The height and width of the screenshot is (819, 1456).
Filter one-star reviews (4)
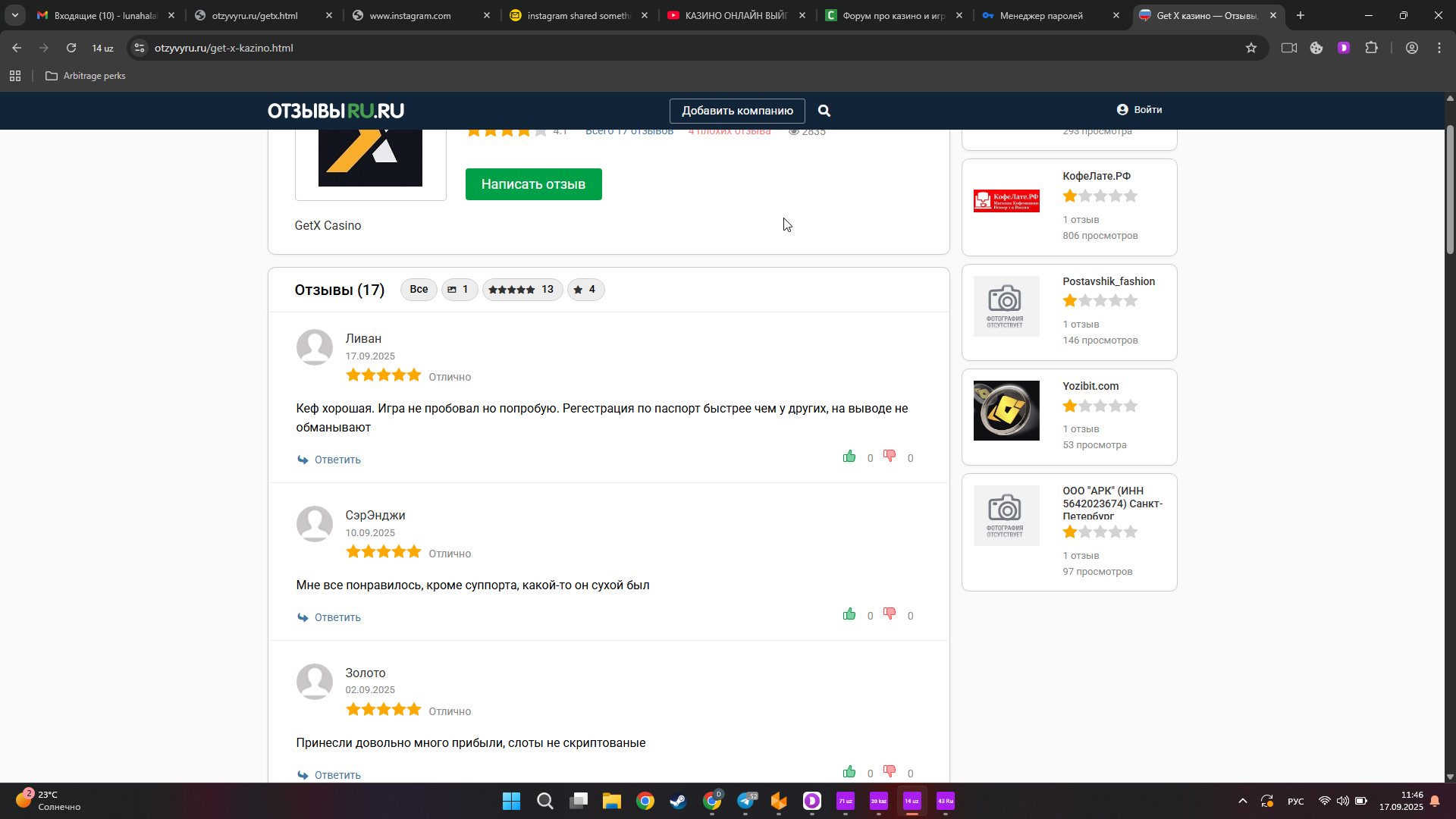coord(585,290)
